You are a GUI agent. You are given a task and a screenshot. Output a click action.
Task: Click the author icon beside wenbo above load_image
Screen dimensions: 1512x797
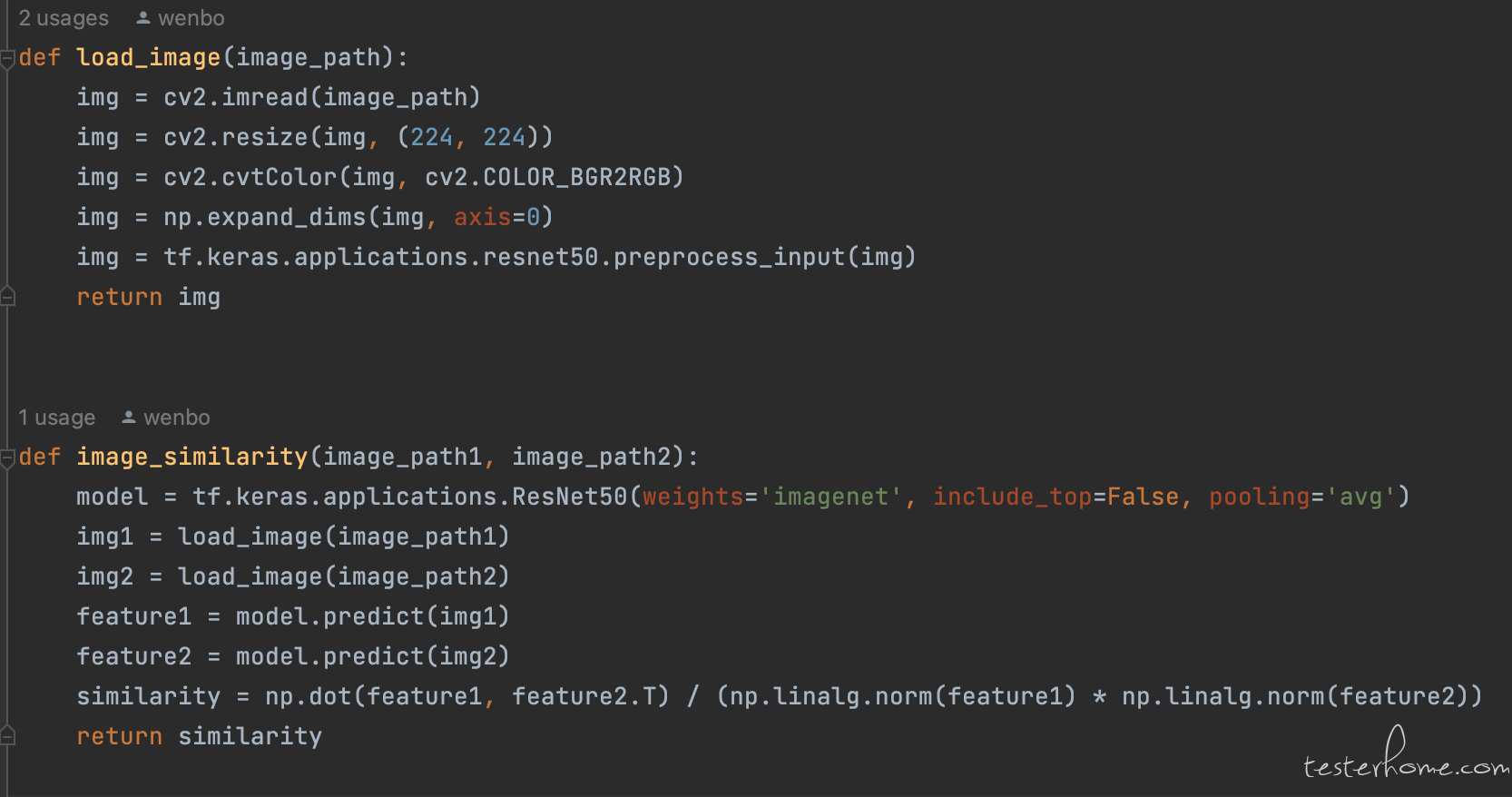pyautogui.click(x=143, y=17)
